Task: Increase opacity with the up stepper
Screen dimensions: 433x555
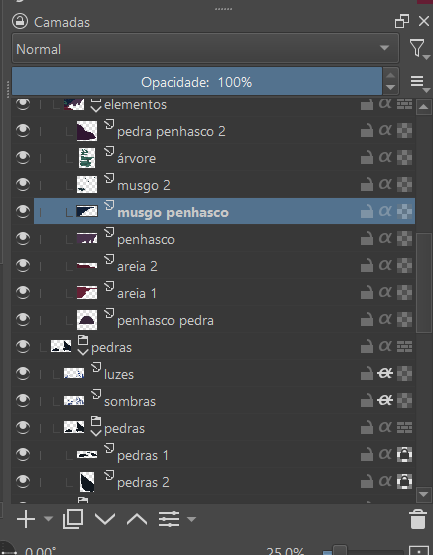Action: 391,75
